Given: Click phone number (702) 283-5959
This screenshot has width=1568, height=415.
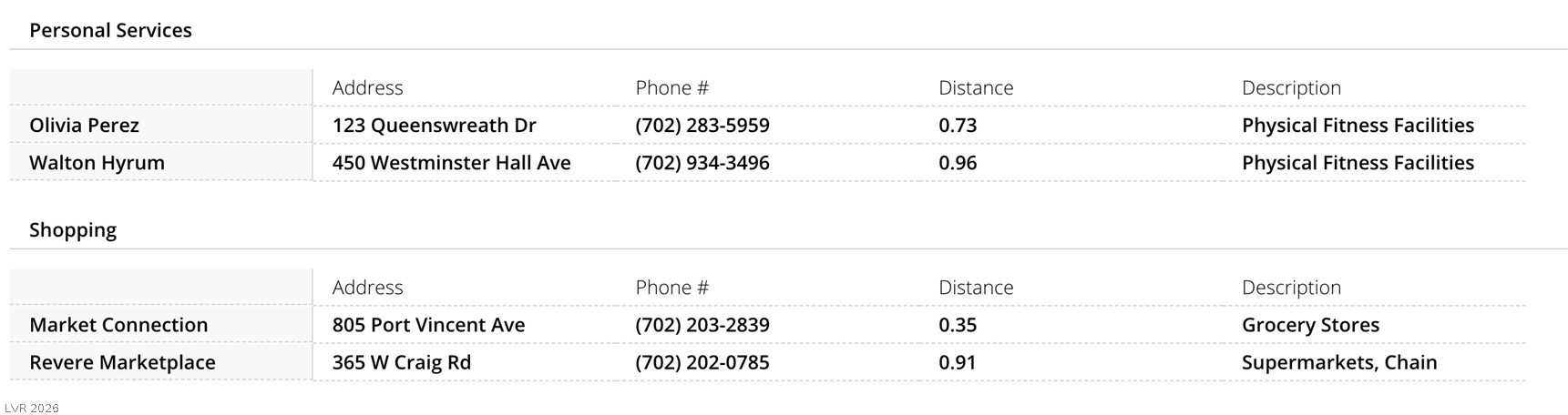Looking at the screenshot, I should click(x=702, y=126).
